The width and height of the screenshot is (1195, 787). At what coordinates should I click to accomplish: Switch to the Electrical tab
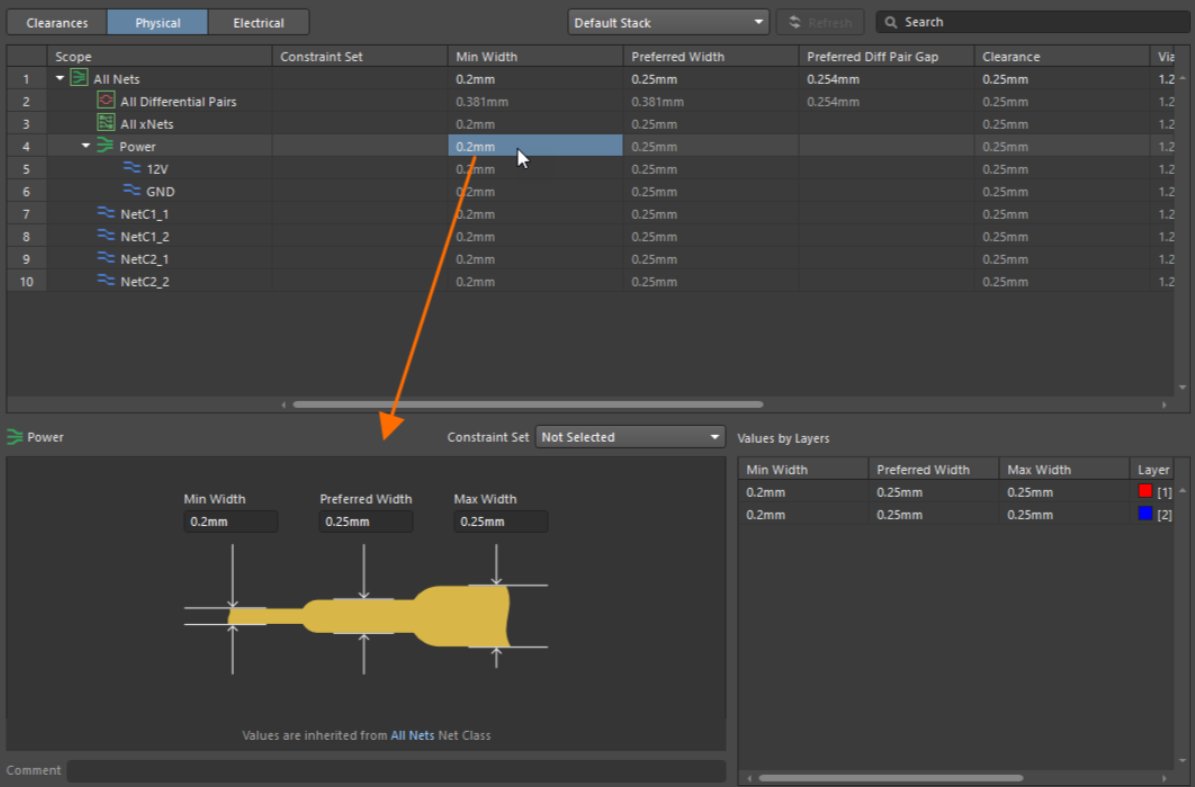258,22
